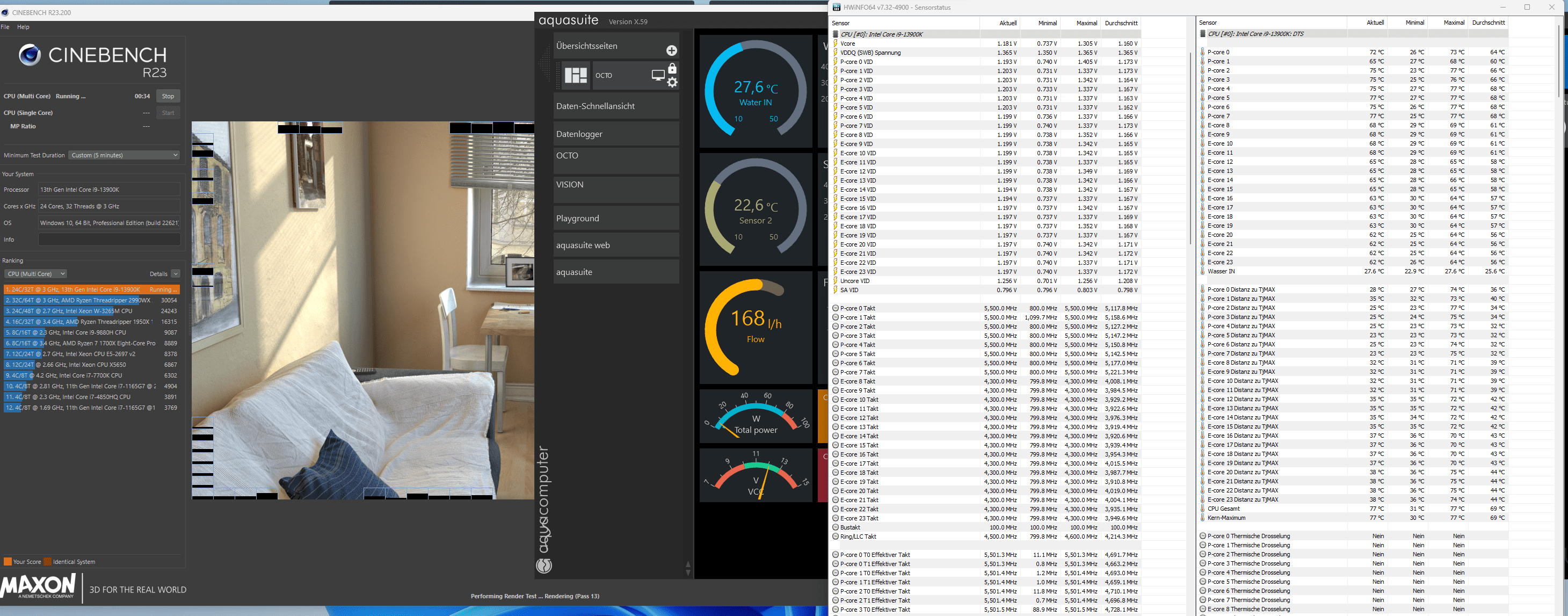Click the Info input field in Cinebench
The width and height of the screenshot is (1568, 616).
[x=110, y=239]
